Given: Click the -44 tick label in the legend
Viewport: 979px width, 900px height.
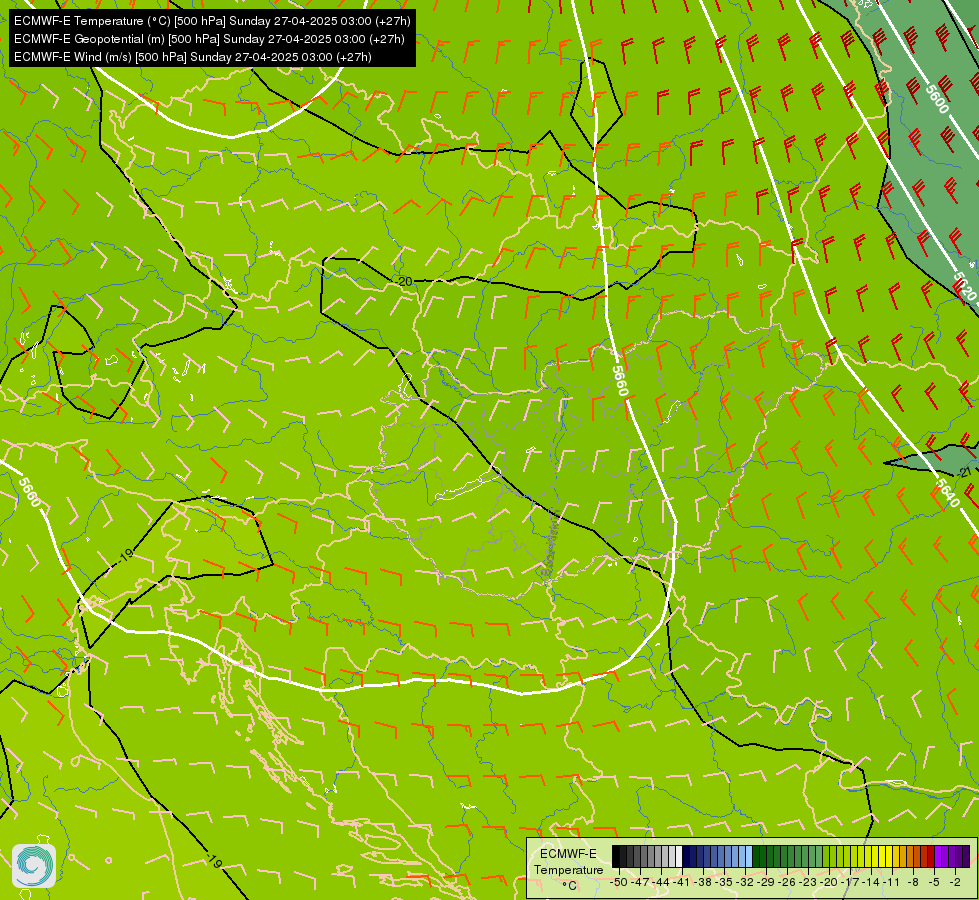Looking at the screenshot, I should pyautogui.click(x=661, y=882).
